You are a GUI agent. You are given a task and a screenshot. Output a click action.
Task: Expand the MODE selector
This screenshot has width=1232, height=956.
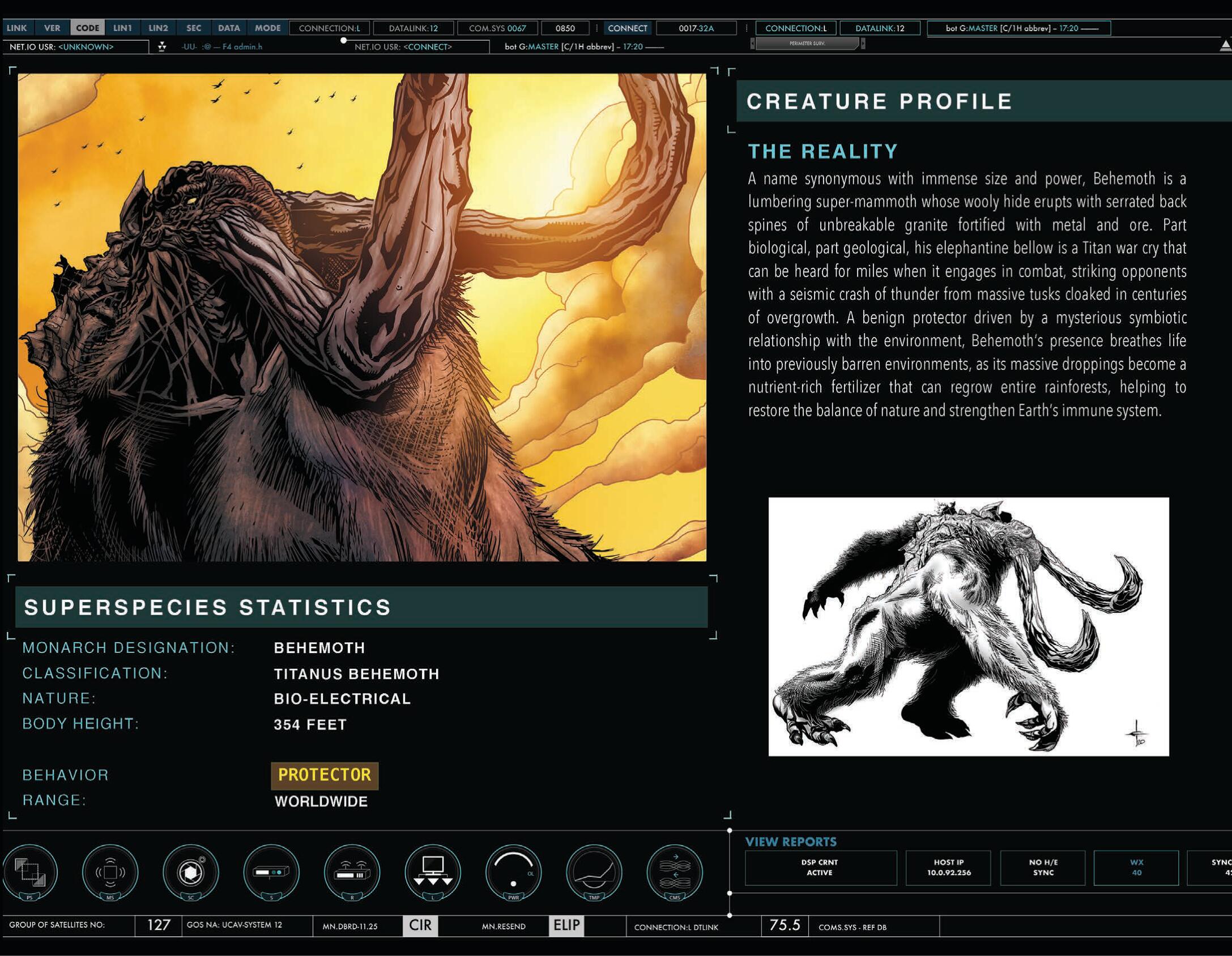coord(268,27)
